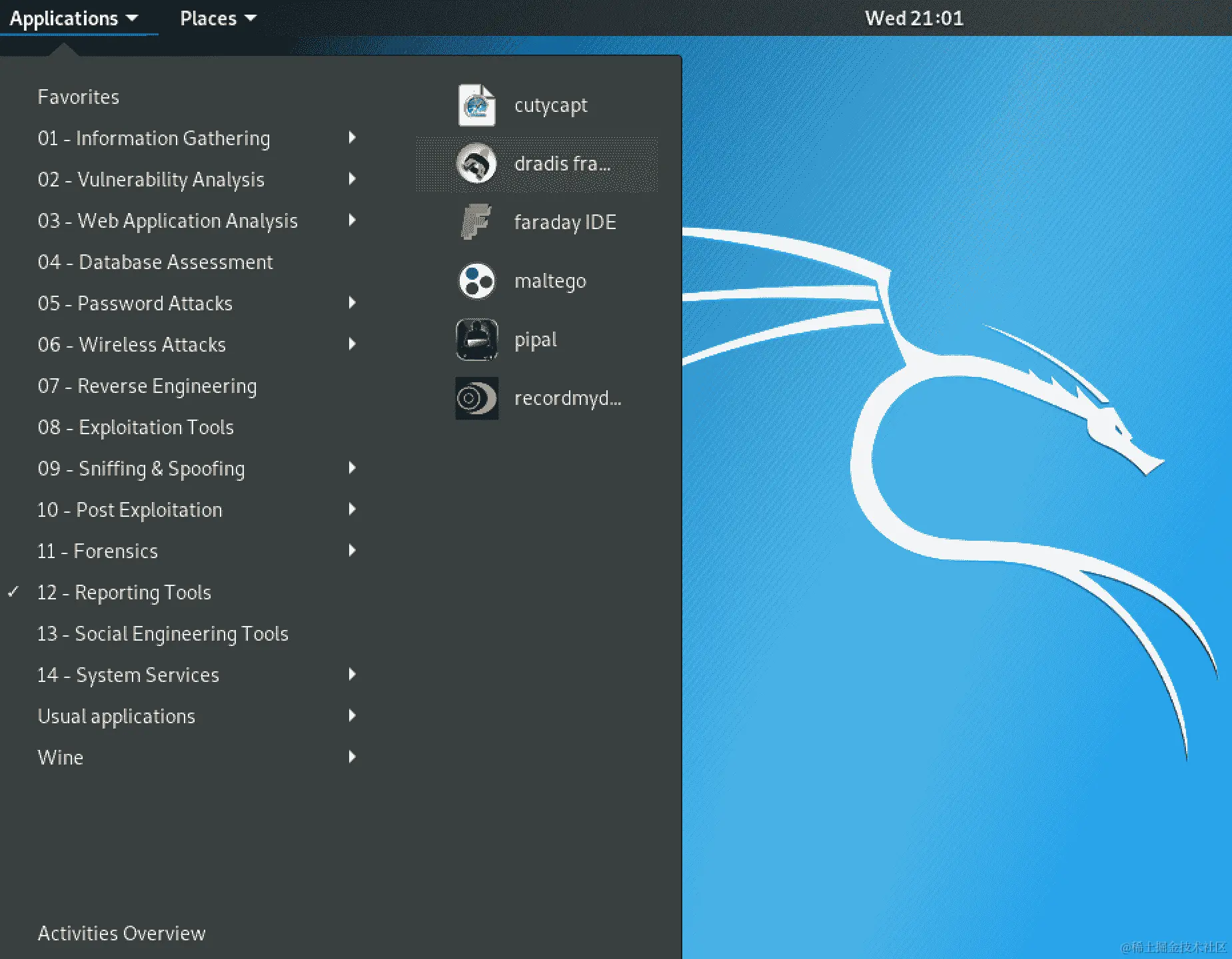Select 10 - Post Exploitation

[130, 510]
